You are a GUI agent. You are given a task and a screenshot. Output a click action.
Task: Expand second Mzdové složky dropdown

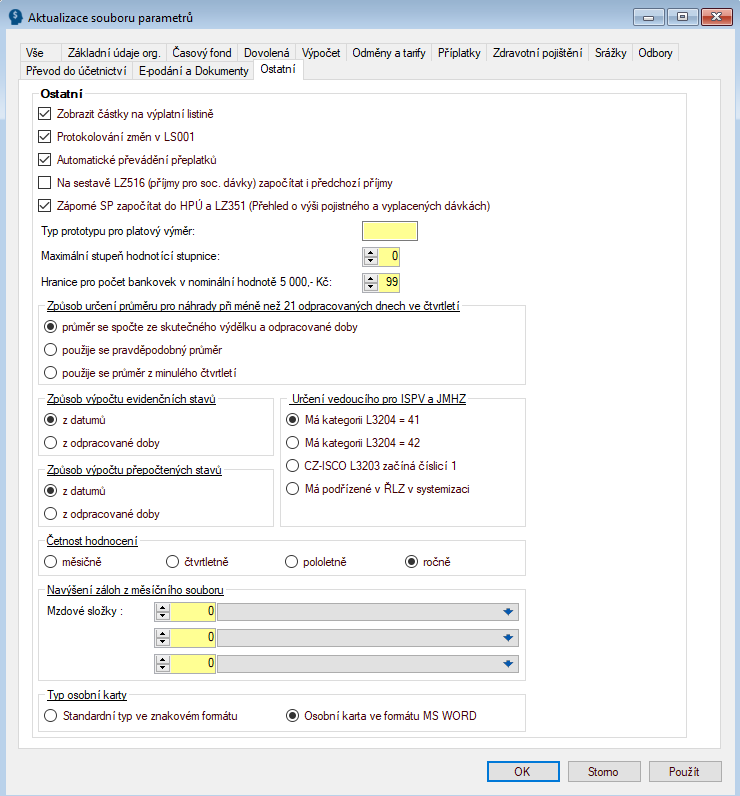pyautogui.click(x=508, y=637)
